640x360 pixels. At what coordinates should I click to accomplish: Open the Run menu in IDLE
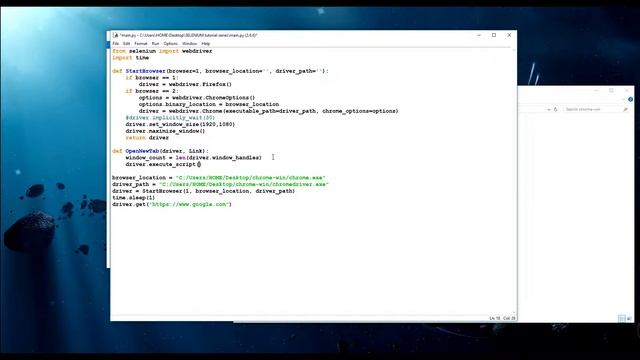(x=155, y=44)
